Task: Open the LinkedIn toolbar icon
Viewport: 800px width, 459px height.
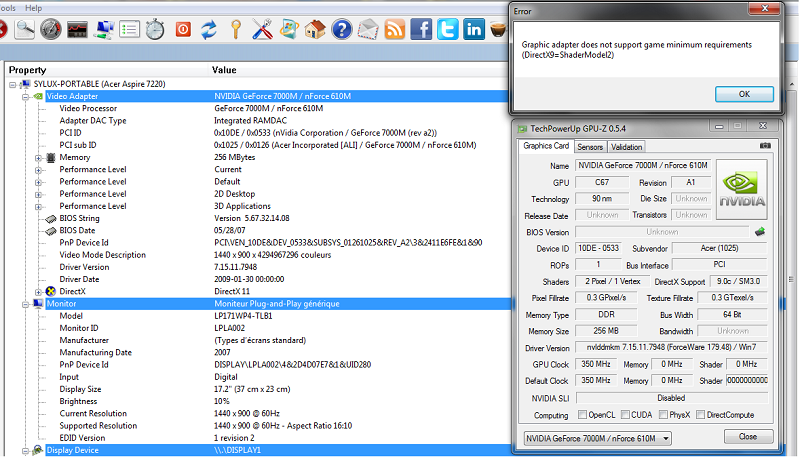Action: (x=473, y=30)
